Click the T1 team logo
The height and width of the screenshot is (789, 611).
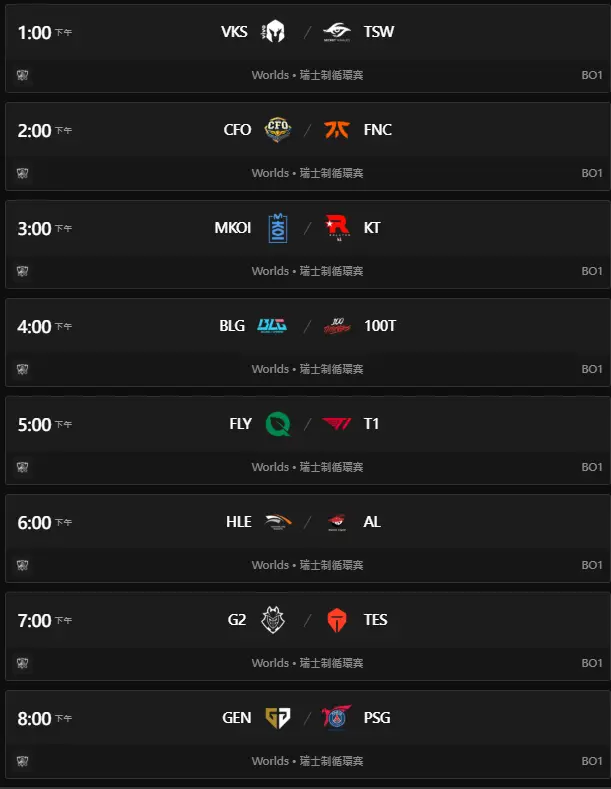[x=337, y=424]
